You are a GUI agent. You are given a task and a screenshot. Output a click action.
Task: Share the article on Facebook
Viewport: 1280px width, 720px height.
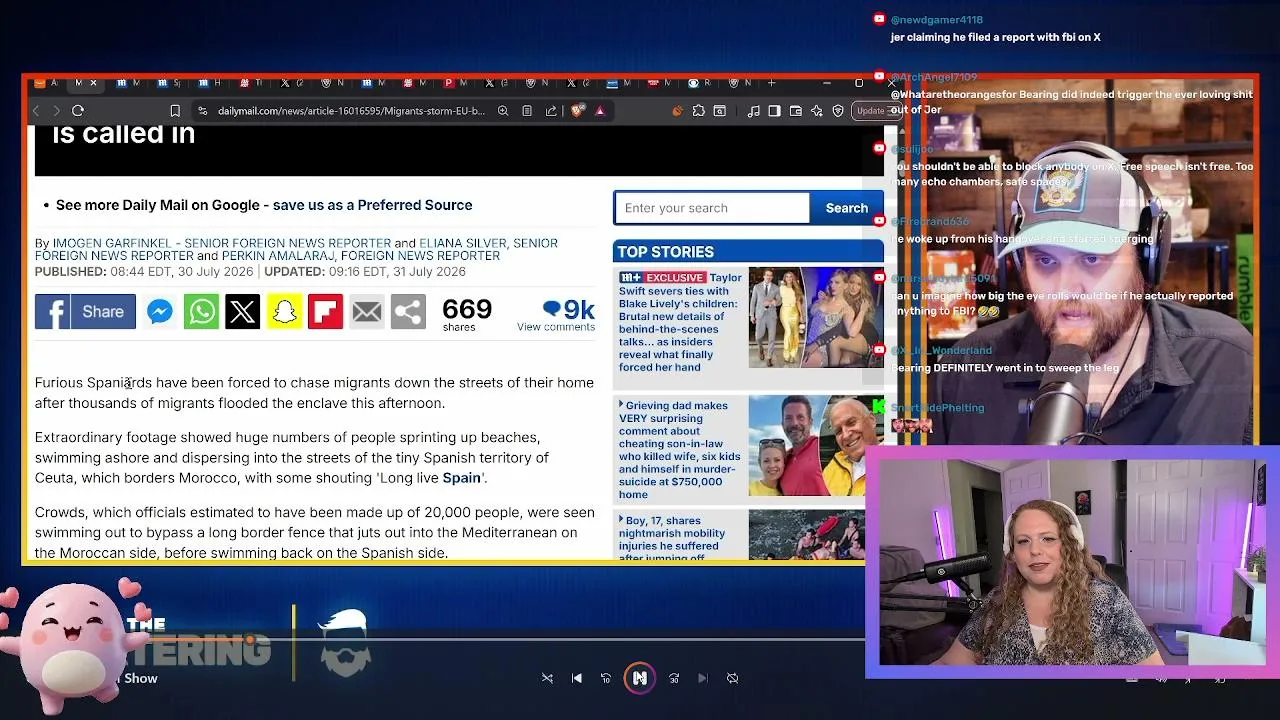pyautogui.click(x=85, y=312)
